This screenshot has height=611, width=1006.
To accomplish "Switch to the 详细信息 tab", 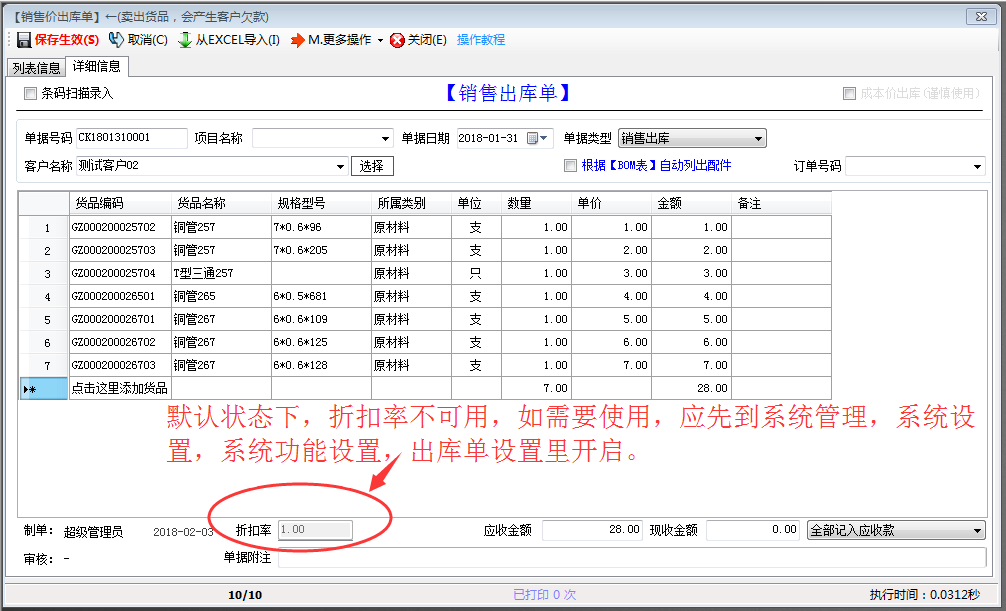I will (97, 67).
